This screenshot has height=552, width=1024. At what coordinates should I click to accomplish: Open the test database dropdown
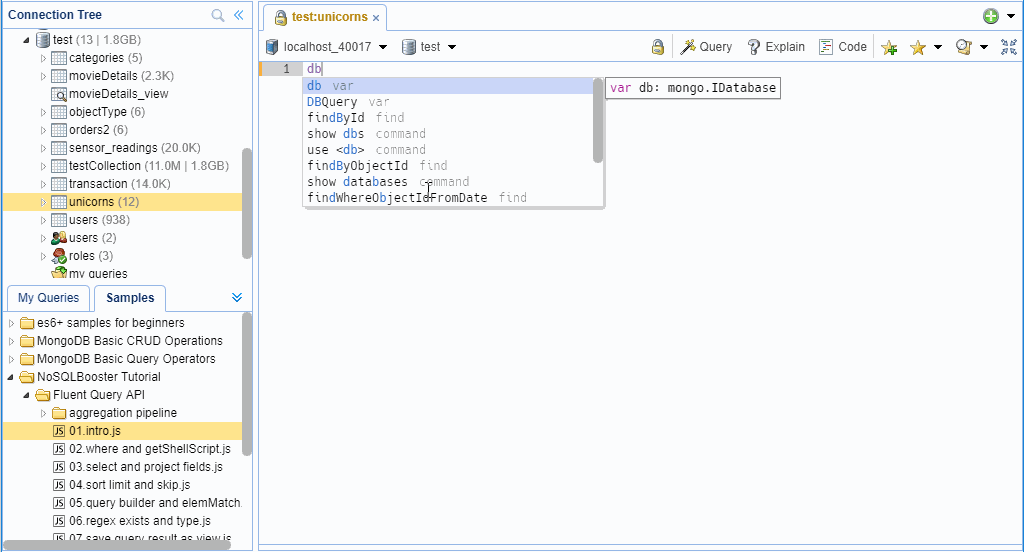tap(429, 47)
